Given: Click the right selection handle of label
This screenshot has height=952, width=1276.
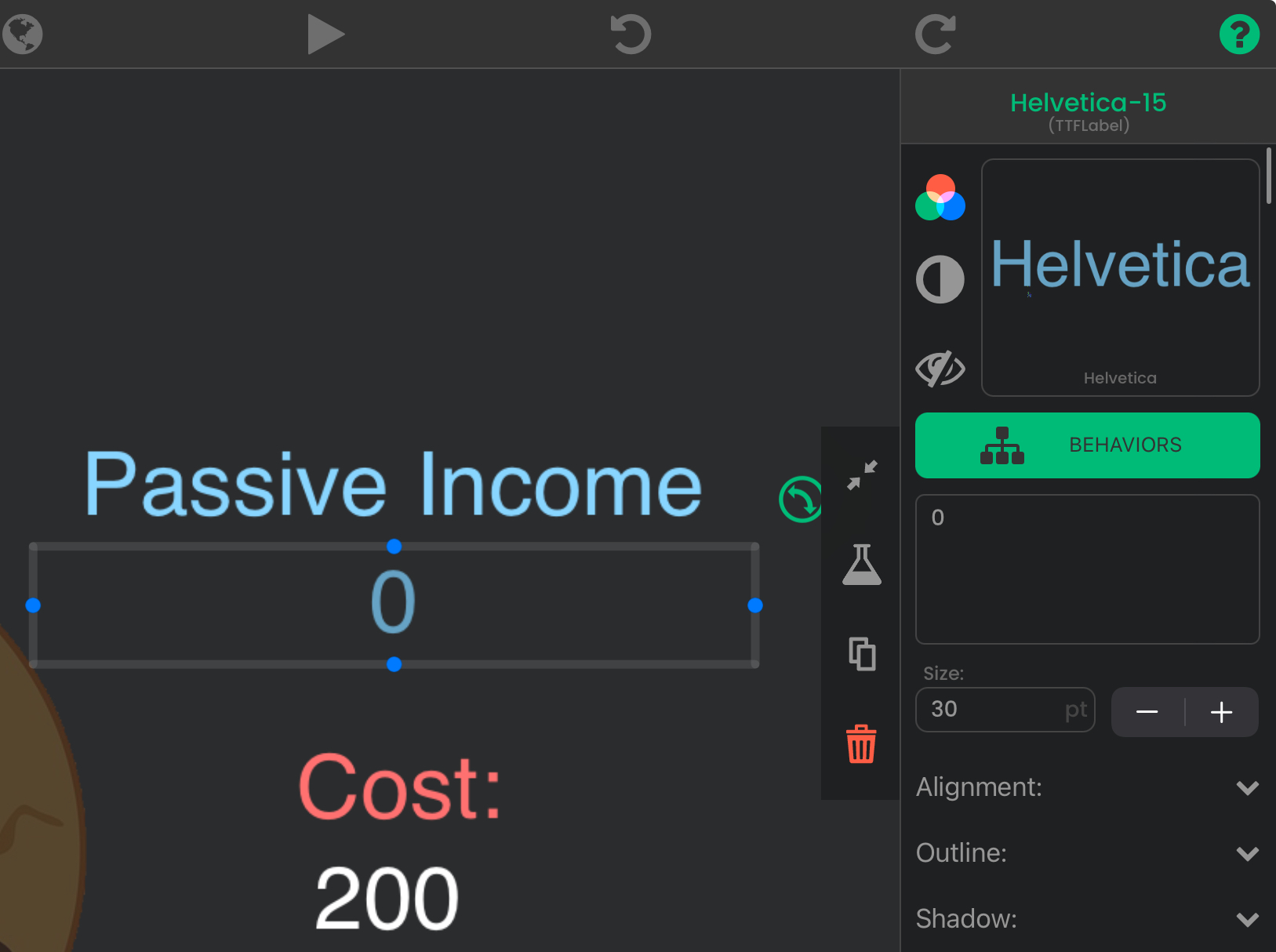Looking at the screenshot, I should (755, 605).
